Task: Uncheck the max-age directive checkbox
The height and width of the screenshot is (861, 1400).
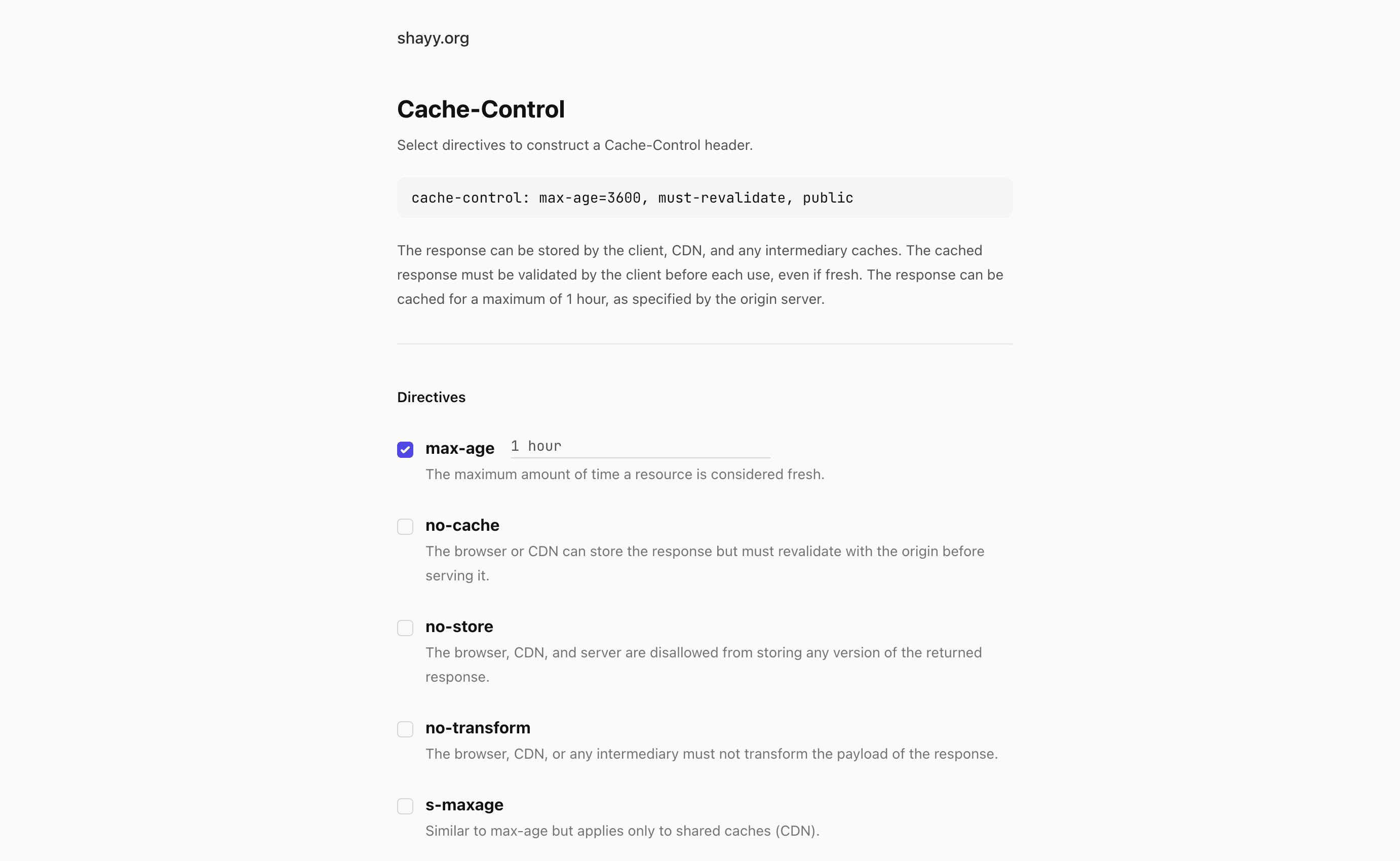Action: pos(405,449)
